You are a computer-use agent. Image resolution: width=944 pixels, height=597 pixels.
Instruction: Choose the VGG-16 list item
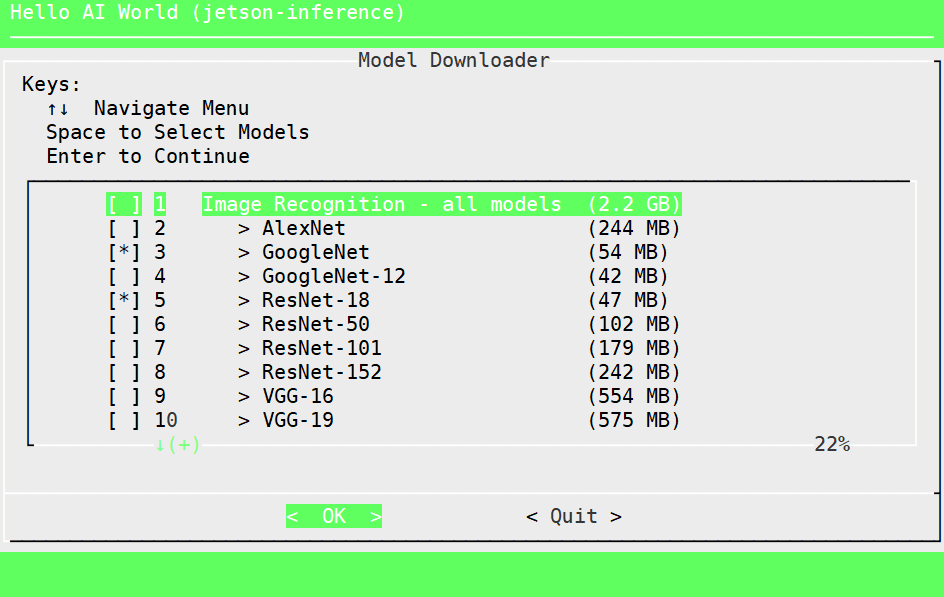[x=298, y=396]
